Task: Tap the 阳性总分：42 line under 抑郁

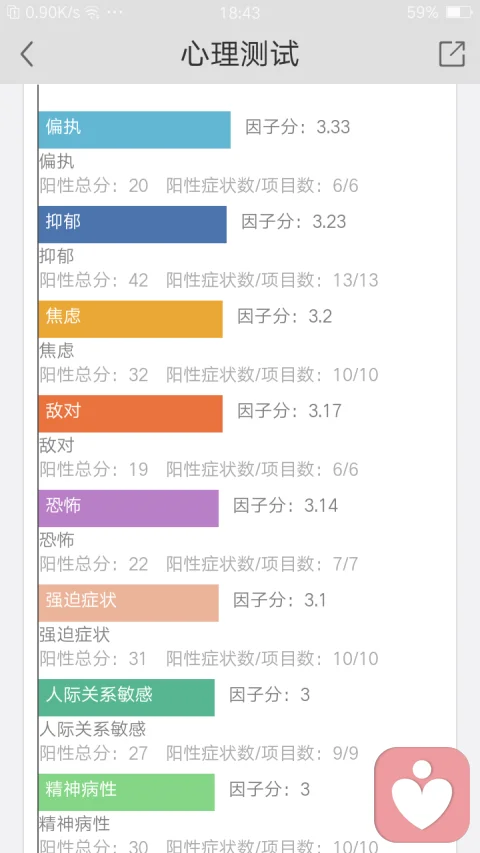Action: click(x=94, y=280)
